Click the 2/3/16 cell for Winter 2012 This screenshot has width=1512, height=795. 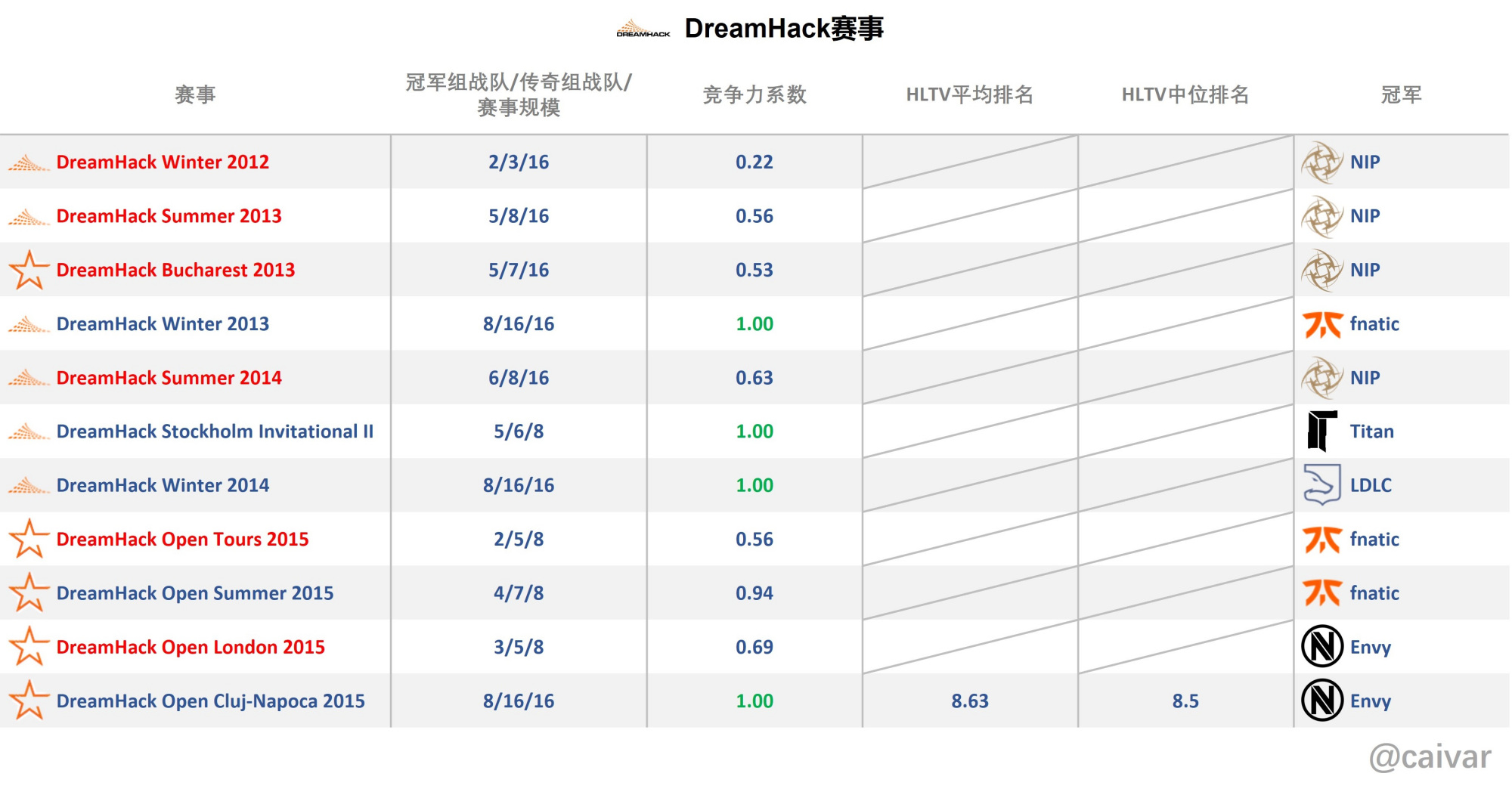pos(519,162)
